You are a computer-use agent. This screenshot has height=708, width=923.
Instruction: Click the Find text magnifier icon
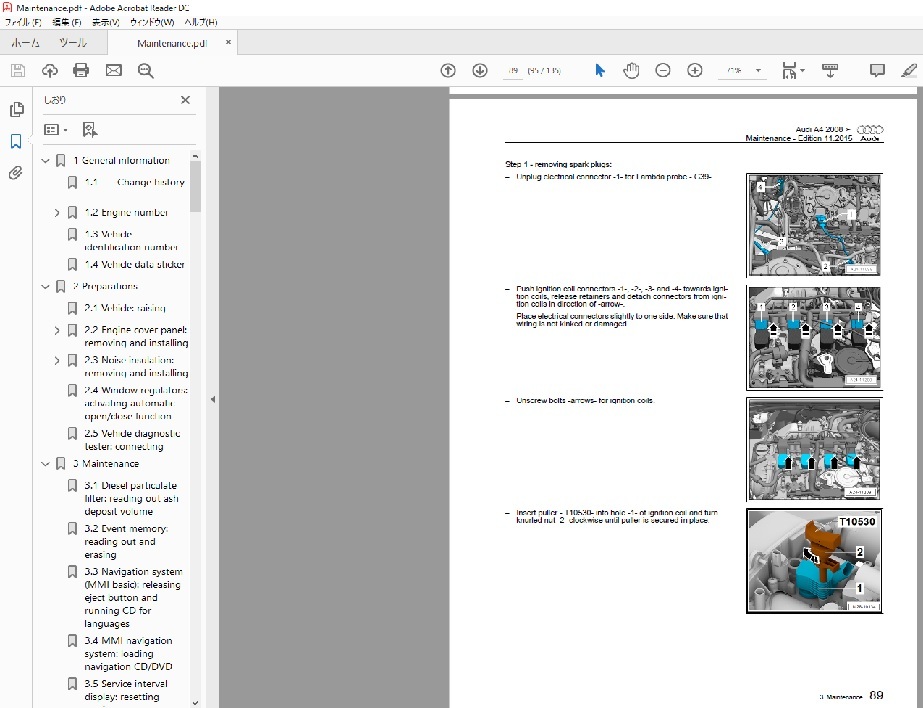[145, 71]
